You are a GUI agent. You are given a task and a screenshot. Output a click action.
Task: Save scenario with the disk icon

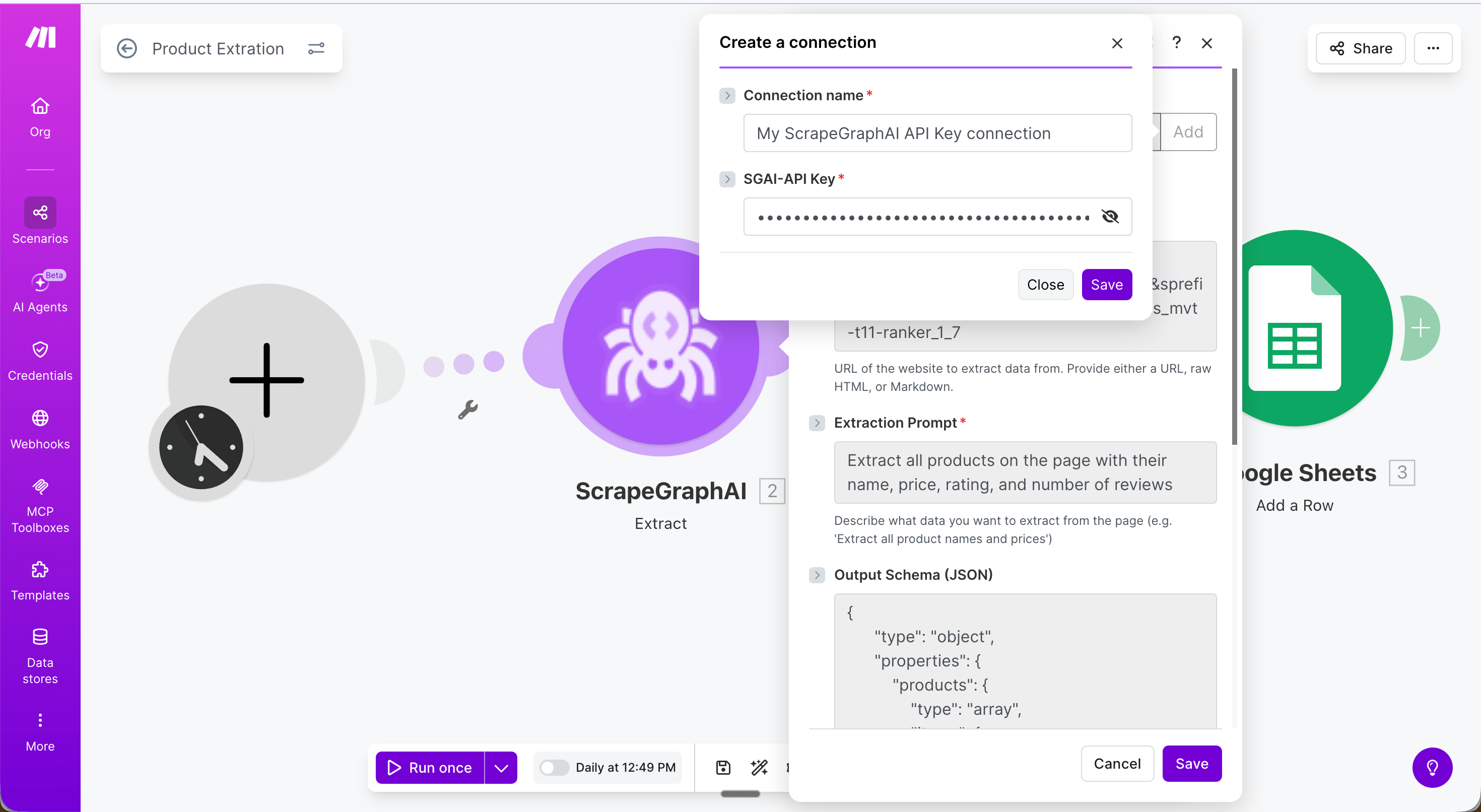point(723,767)
